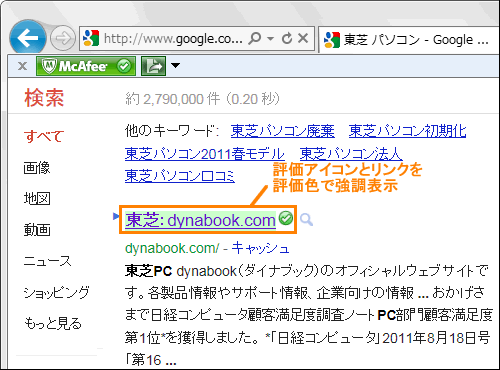Click the Refresh page icon
500x370 pixels.
(287, 38)
